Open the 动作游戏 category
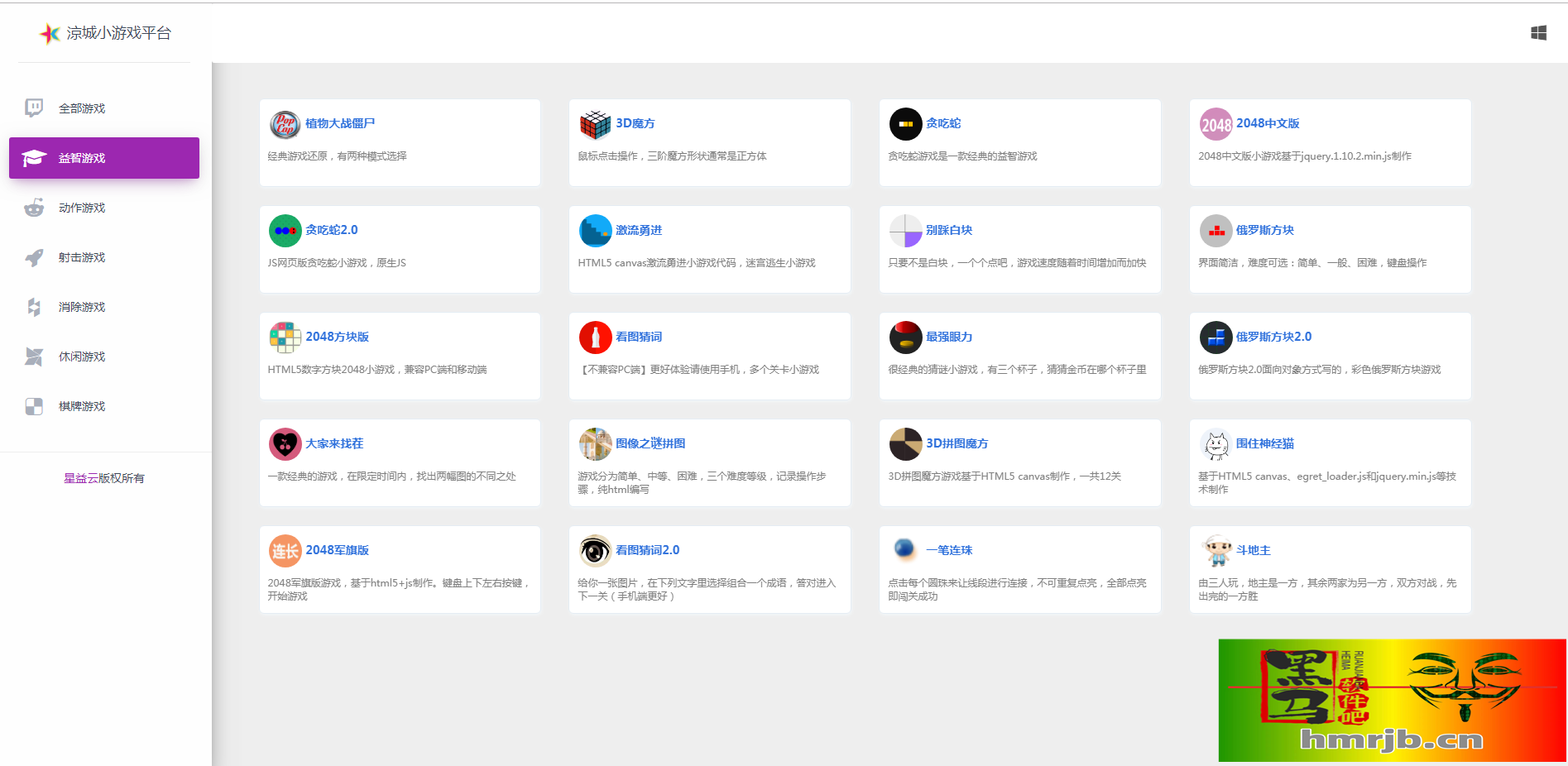 tap(81, 208)
